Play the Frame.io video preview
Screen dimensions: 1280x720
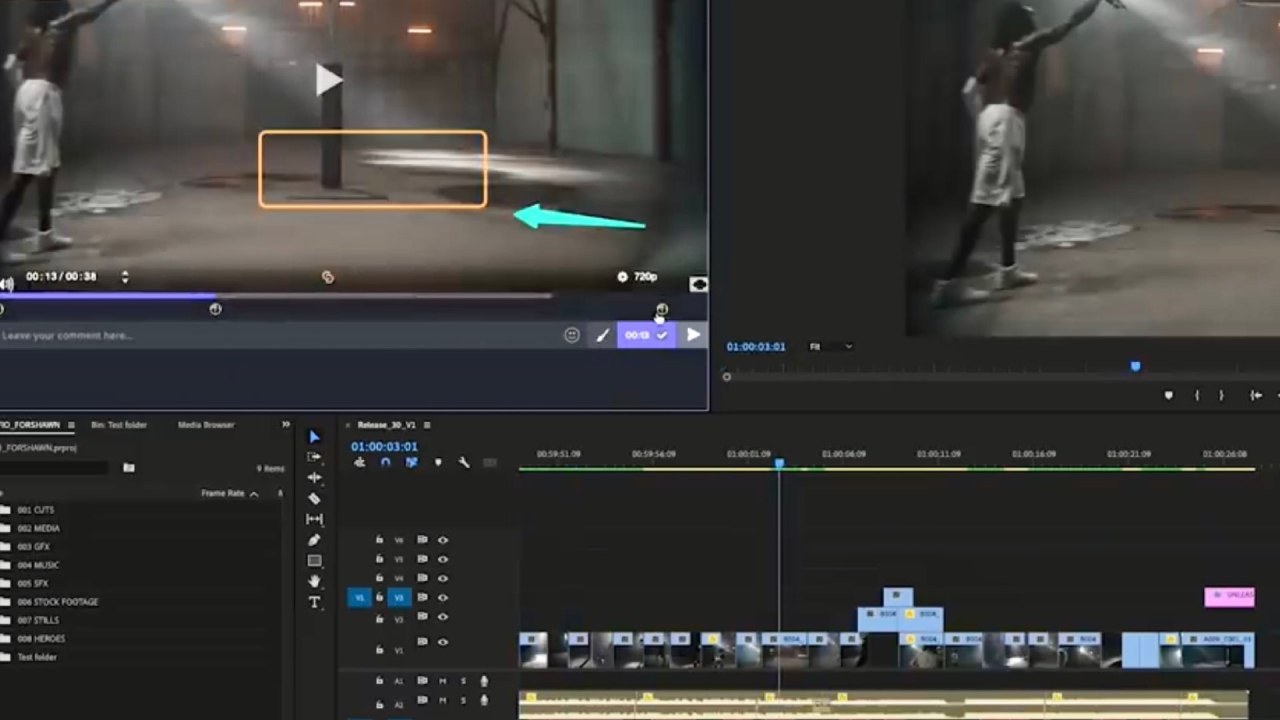[329, 80]
